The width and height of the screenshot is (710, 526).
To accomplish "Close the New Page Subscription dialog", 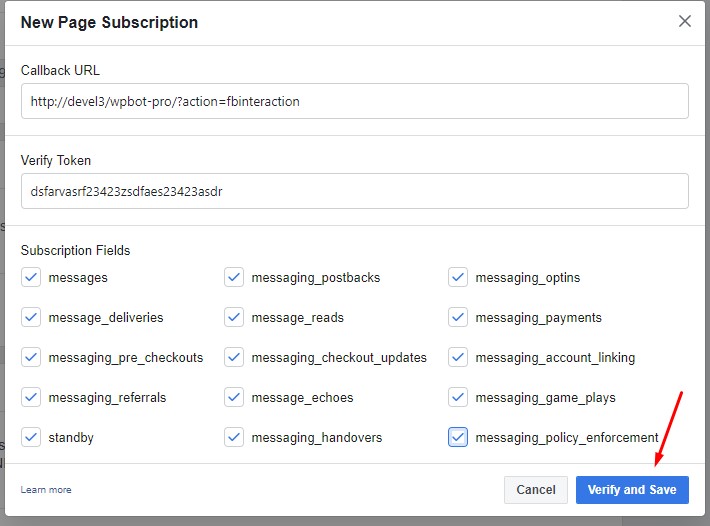I will click(x=685, y=21).
